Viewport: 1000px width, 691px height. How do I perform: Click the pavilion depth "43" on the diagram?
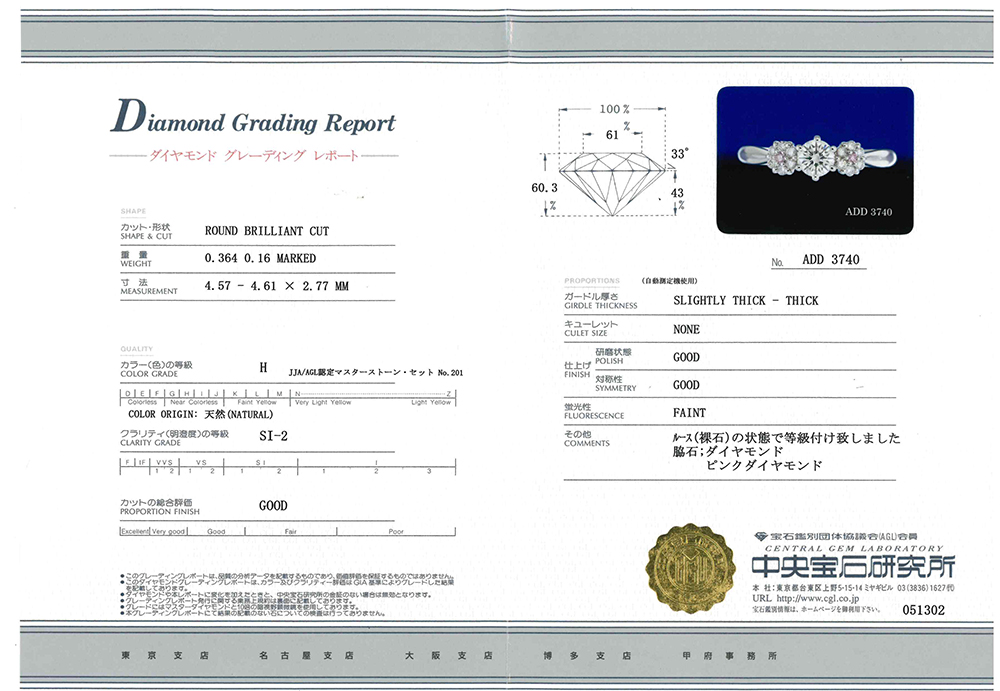click(x=677, y=192)
